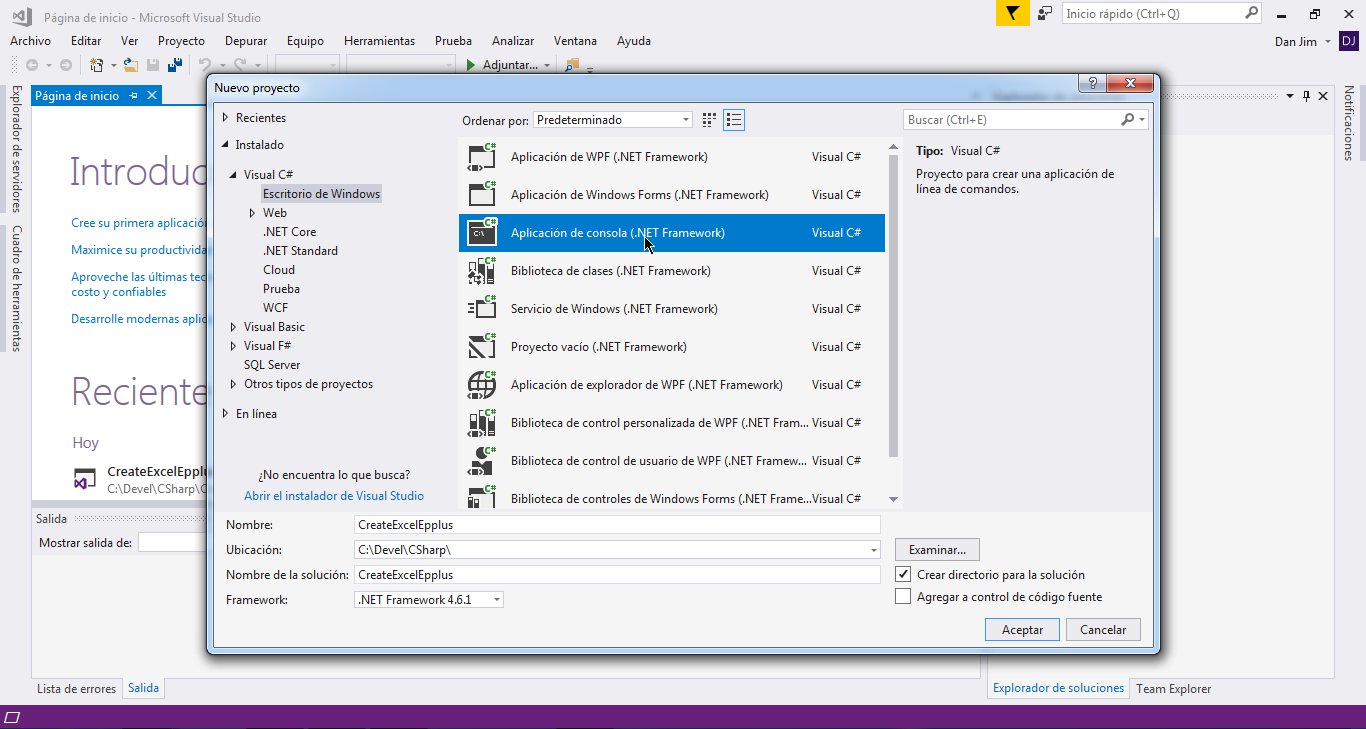Click the template list vertical scrollbar

893,305
